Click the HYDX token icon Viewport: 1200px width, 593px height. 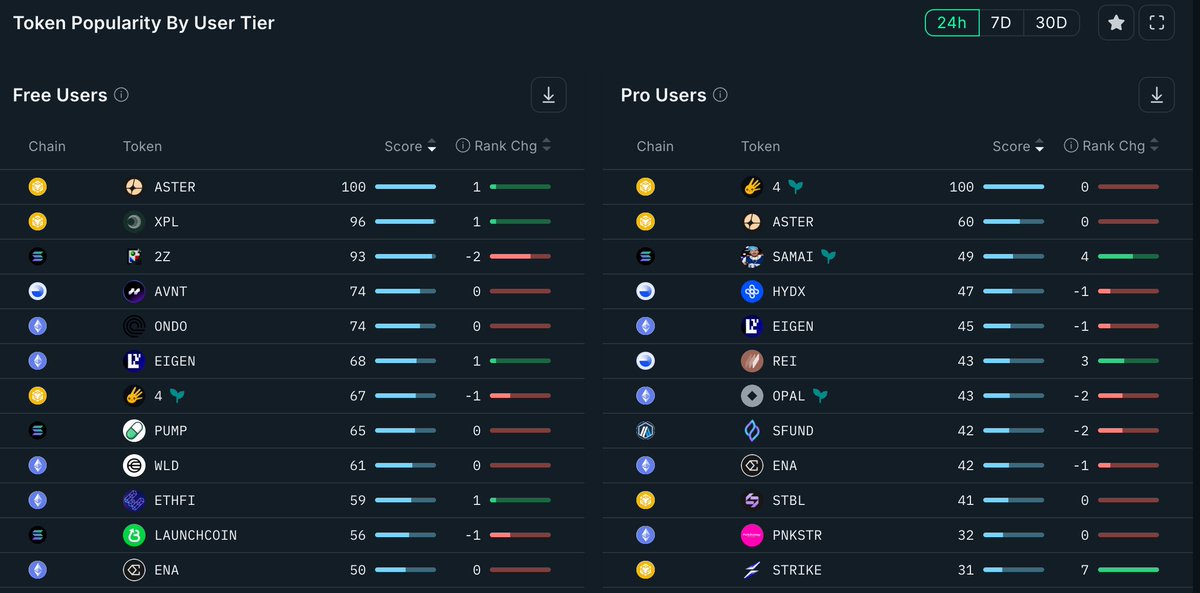753,291
